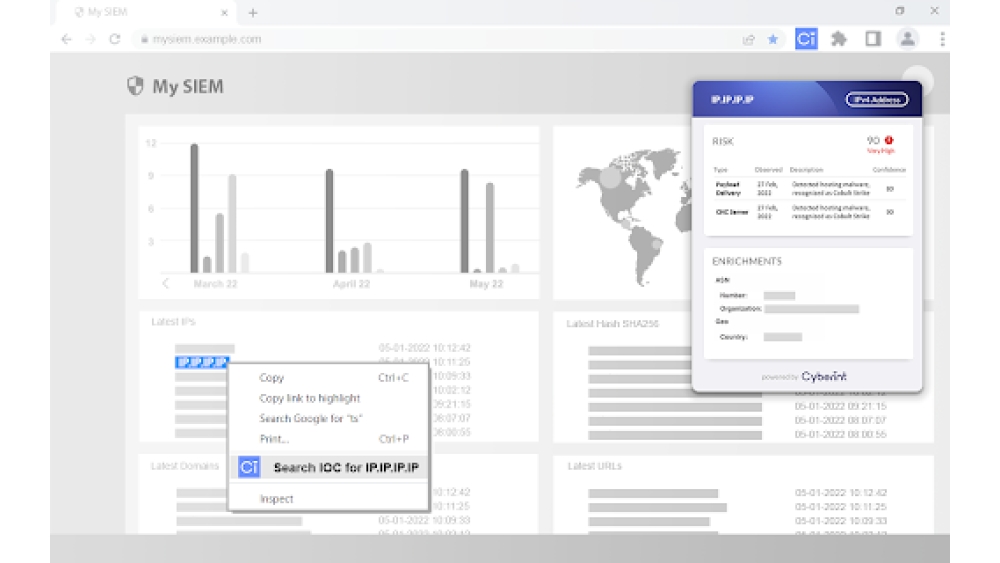This screenshot has width=1000, height=563.
Task: Click the RISK section heading in popup
Action: pos(723,141)
